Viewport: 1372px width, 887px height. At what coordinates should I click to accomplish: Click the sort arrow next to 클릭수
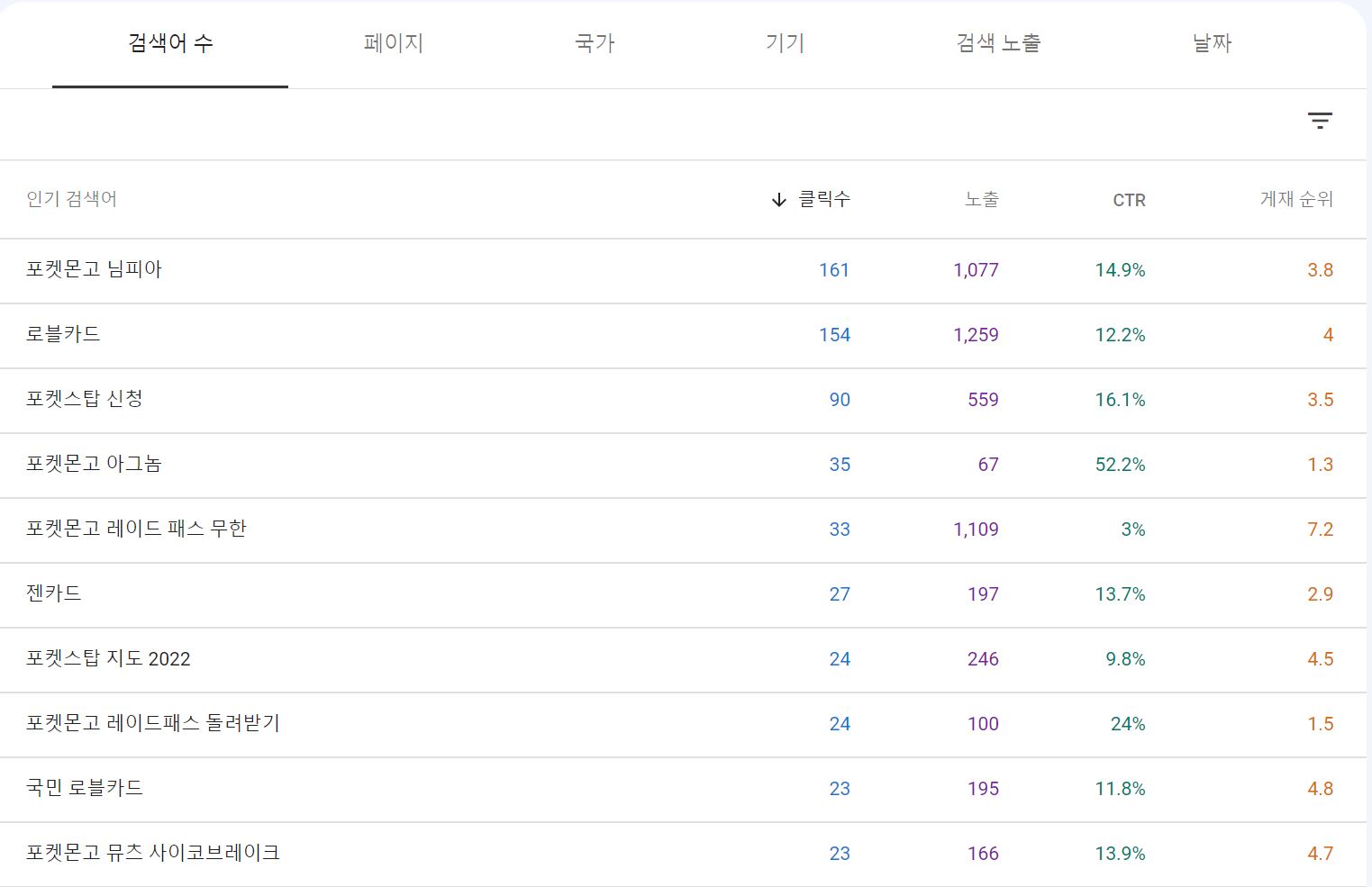tap(779, 200)
